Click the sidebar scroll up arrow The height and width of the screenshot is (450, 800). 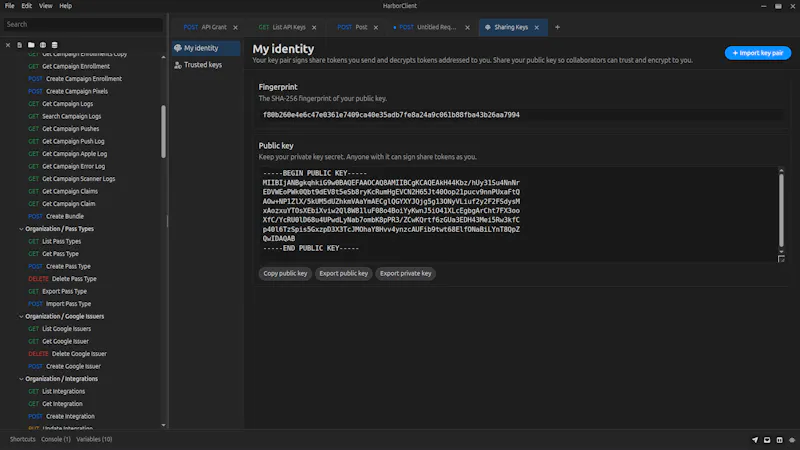[163, 57]
